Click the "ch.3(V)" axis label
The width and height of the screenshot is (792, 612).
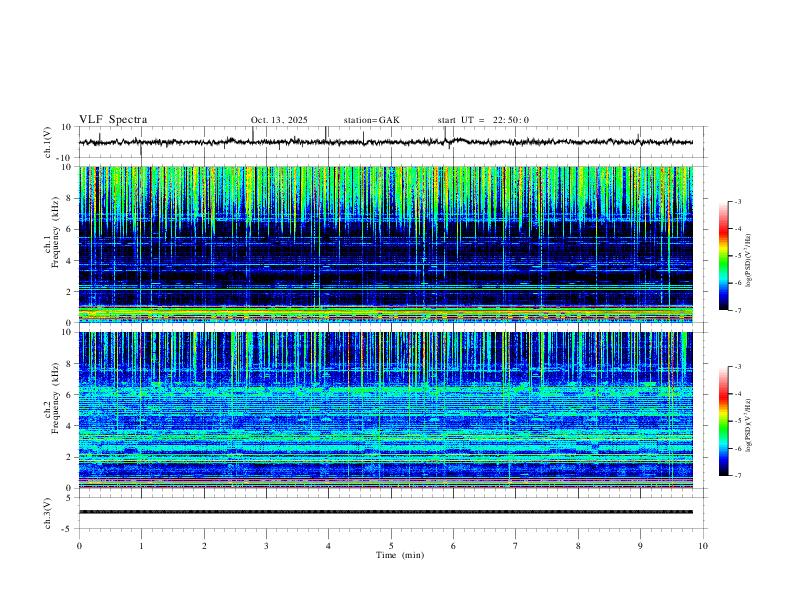pyautogui.click(x=48, y=513)
